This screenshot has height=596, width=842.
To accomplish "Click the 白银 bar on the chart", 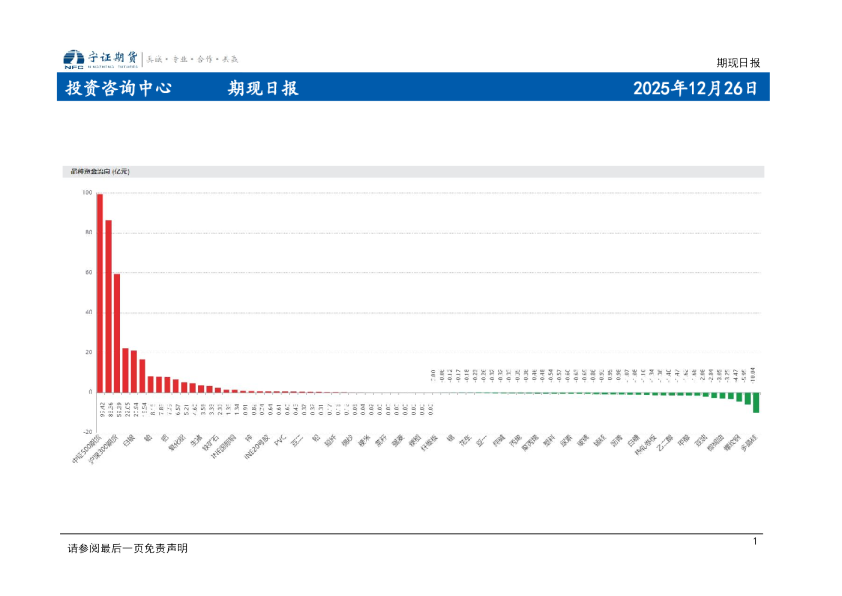I will tap(117, 330).
